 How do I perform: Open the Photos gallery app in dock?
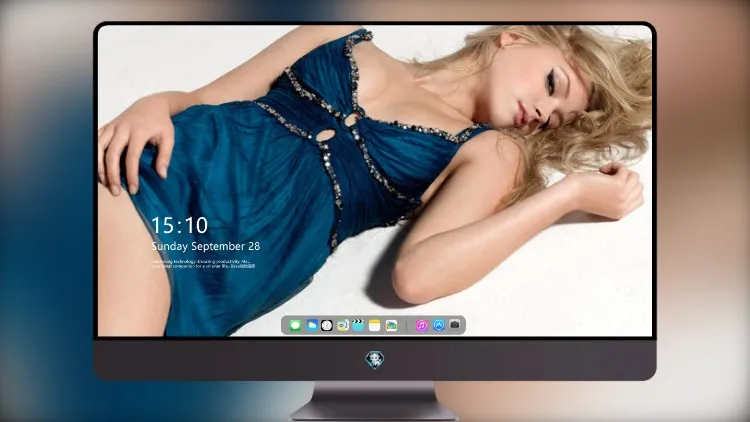[391, 325]
